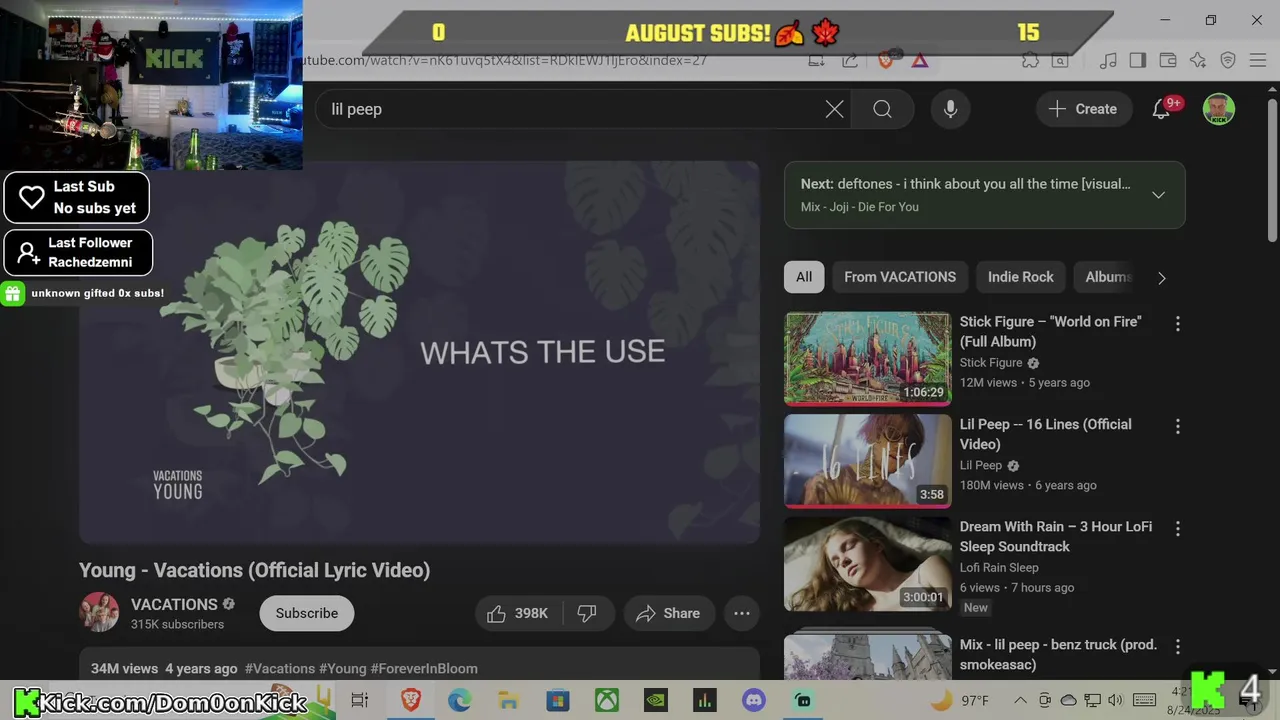Dislike the video with thumbs down

[x=587, y=613]
